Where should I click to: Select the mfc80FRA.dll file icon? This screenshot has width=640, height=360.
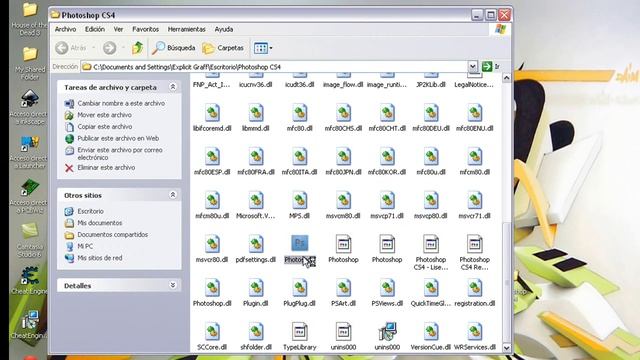[x=256, y=156]
